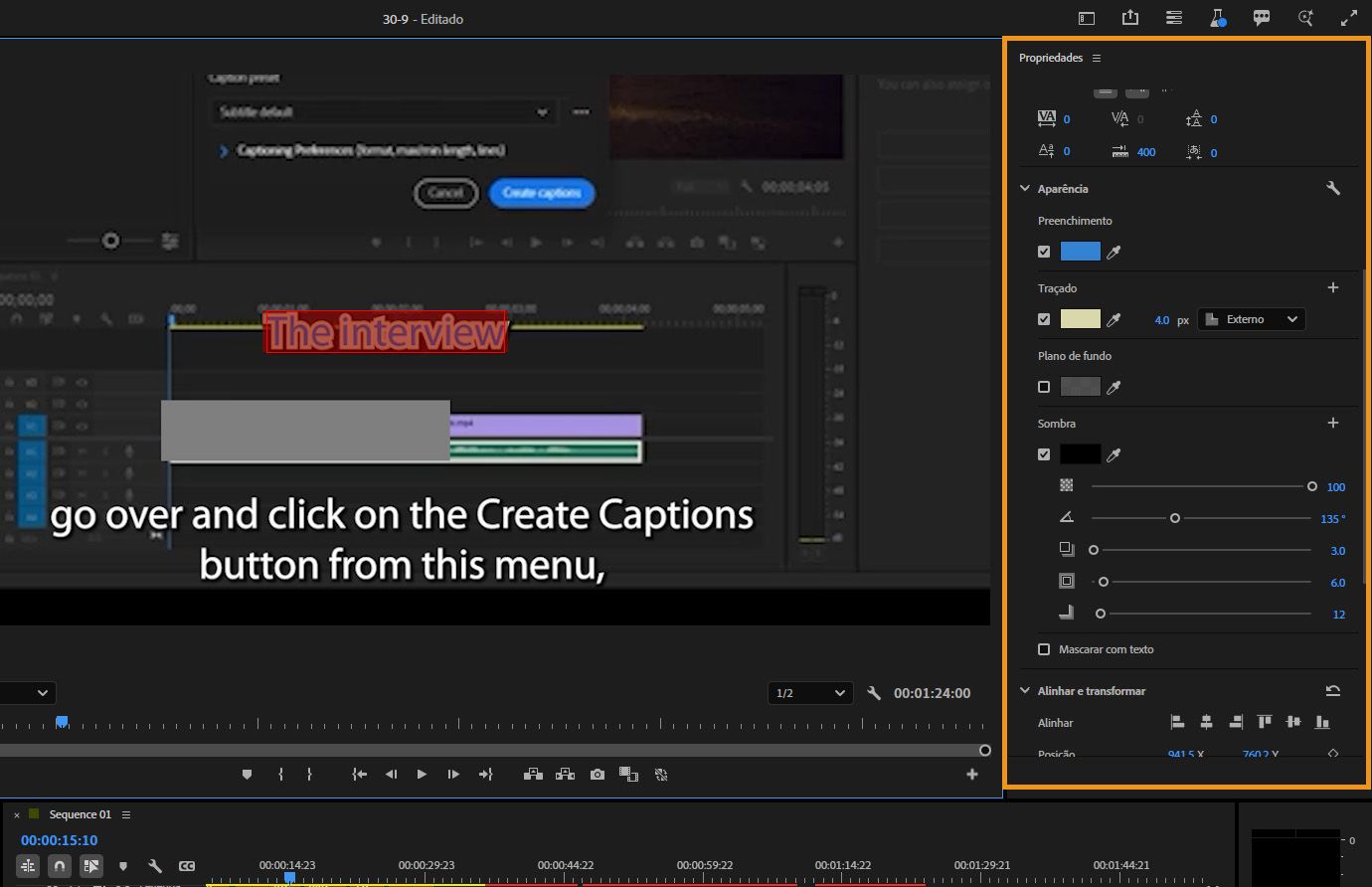Open the Sombra black shadow swatch
This screenshot has width=1372, height=887.
[1080, 454]
